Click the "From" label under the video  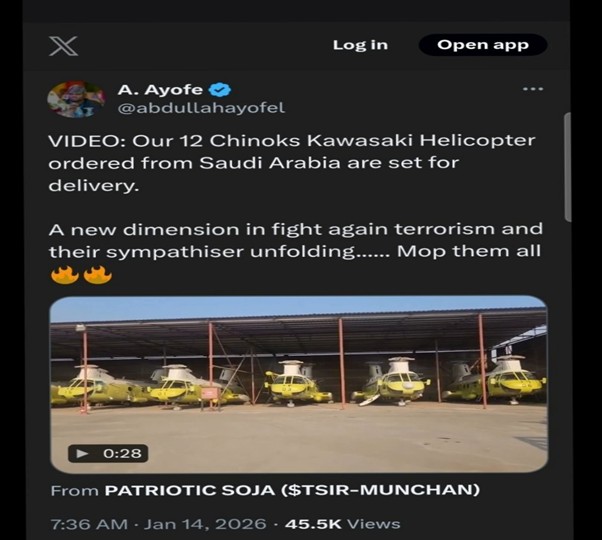(x=73, y=490)
